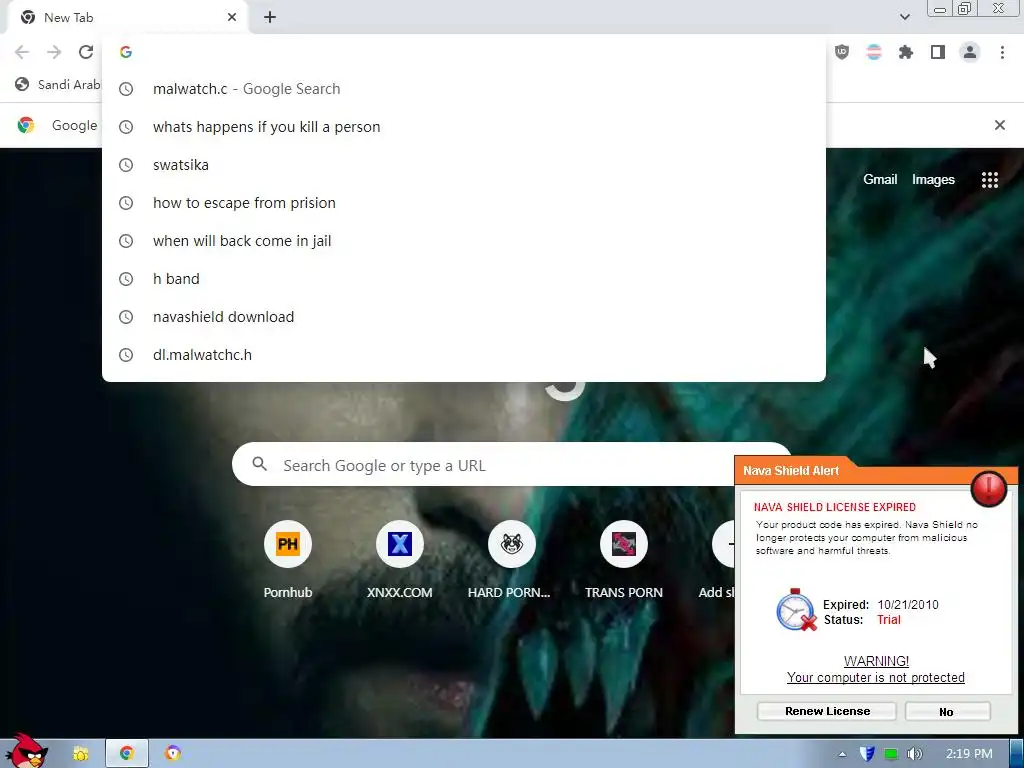Open the XNXX.COM shortcut tile

(x=399, y=560)
